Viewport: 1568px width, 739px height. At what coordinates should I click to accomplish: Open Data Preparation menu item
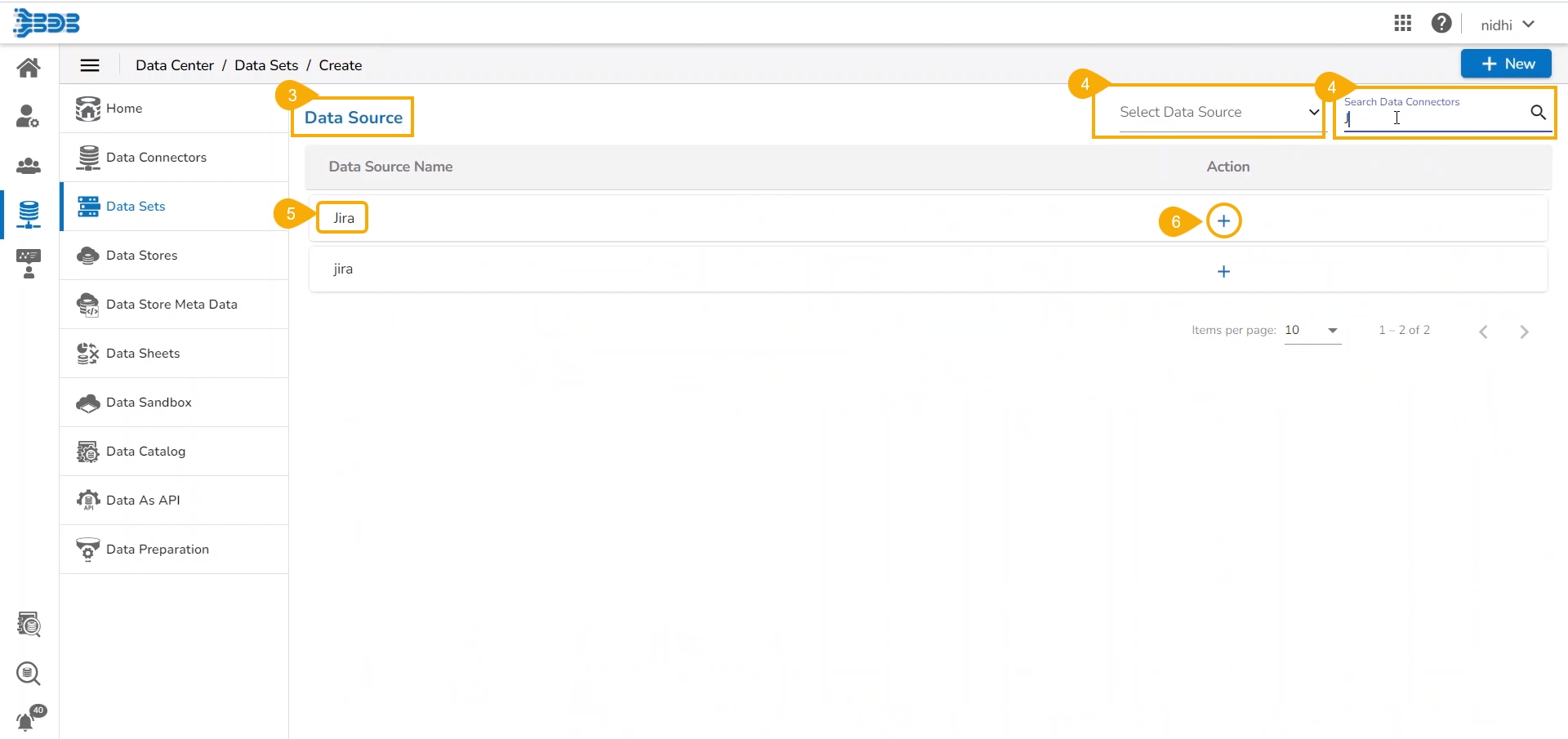tap(174, 550)
